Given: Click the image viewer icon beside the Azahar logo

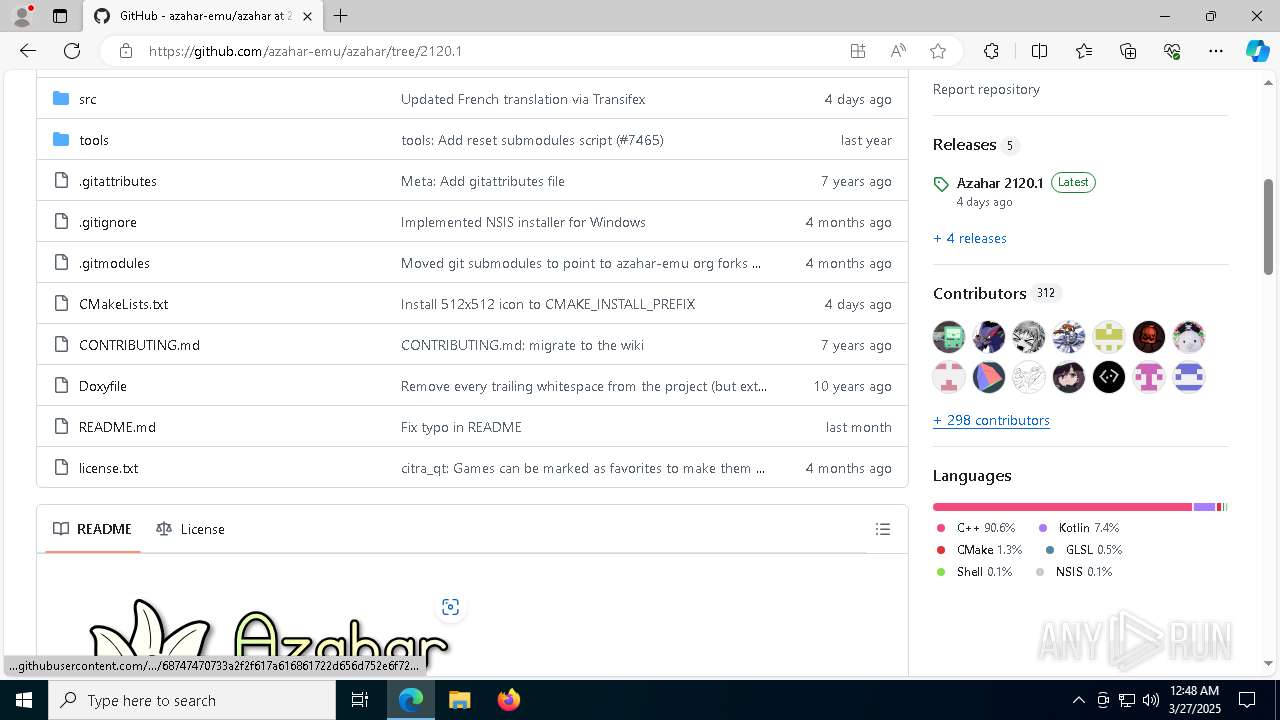Looking at the screenshot, I should [450, 607].
